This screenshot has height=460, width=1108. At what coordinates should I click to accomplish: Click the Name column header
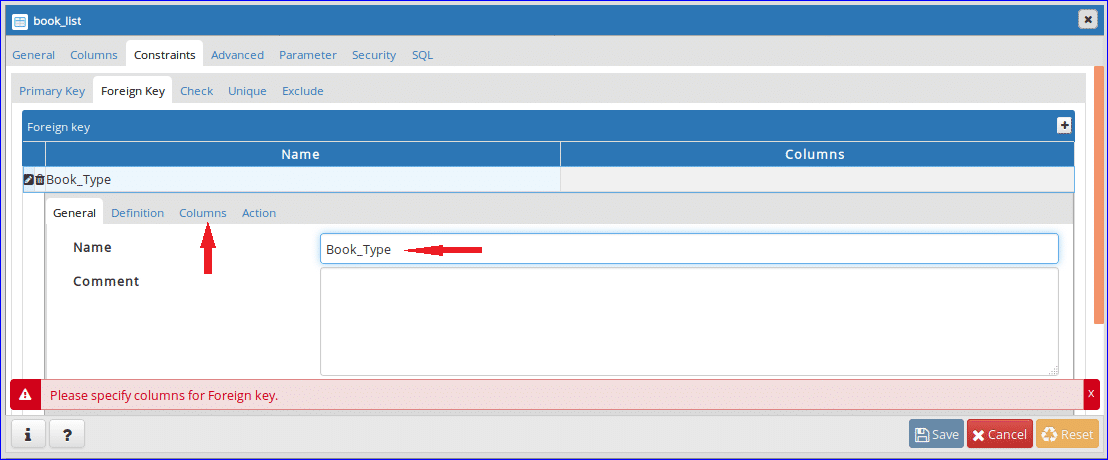pyautogui.click(x=302, y=154)
